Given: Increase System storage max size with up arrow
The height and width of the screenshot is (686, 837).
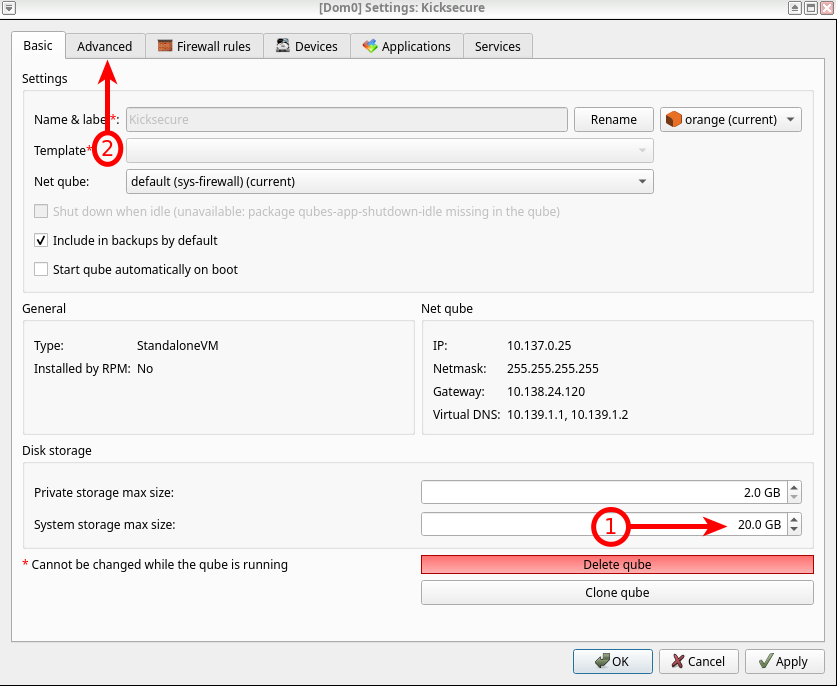Looking at the screenshot, I should pyautogui.click(x=794, y=519).
